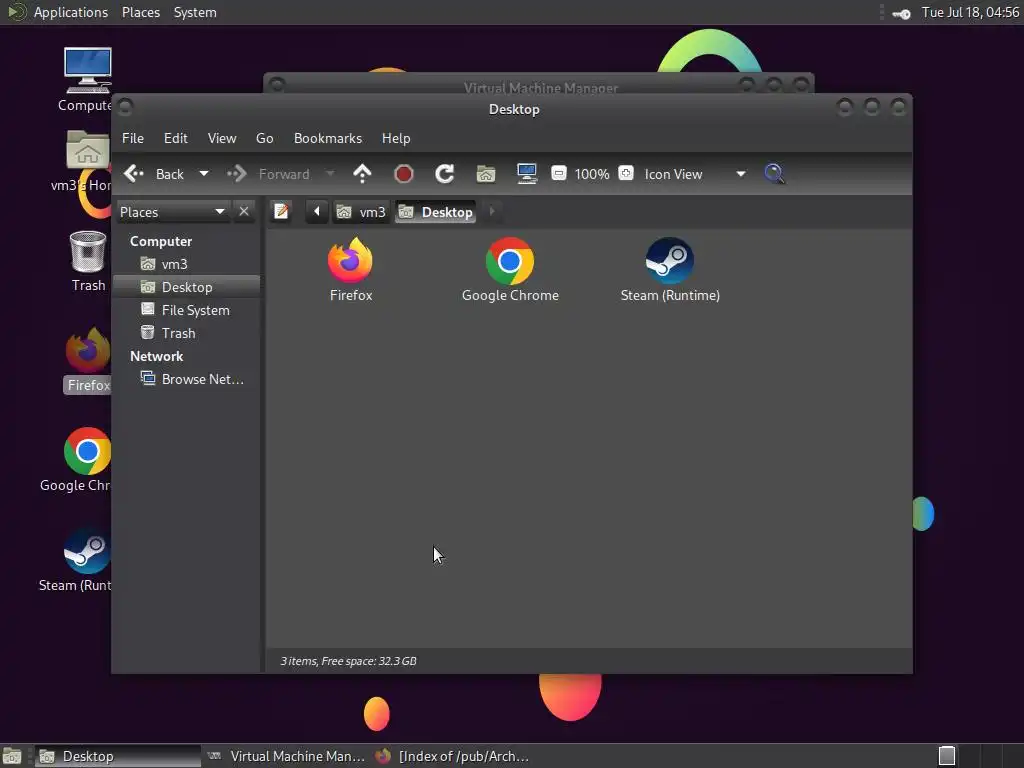Open the Places menu in top panel

click(x=141, y=12)
